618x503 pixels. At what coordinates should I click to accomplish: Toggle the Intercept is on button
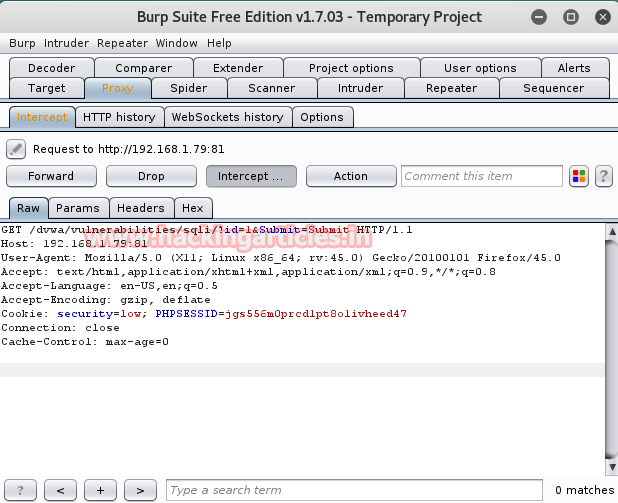(x=251, y=176)
